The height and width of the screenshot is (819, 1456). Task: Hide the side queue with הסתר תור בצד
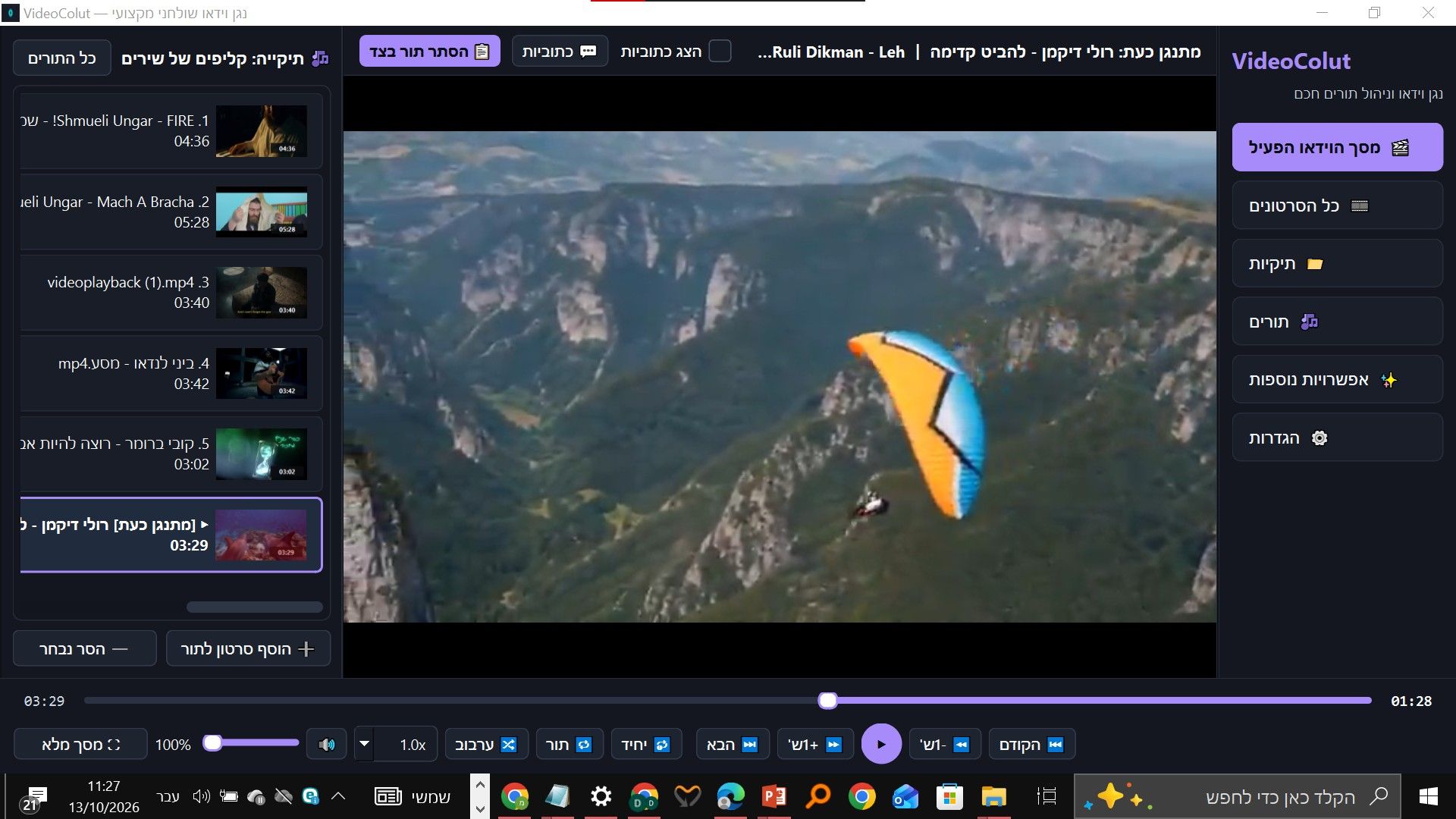(x=430, y=52)
